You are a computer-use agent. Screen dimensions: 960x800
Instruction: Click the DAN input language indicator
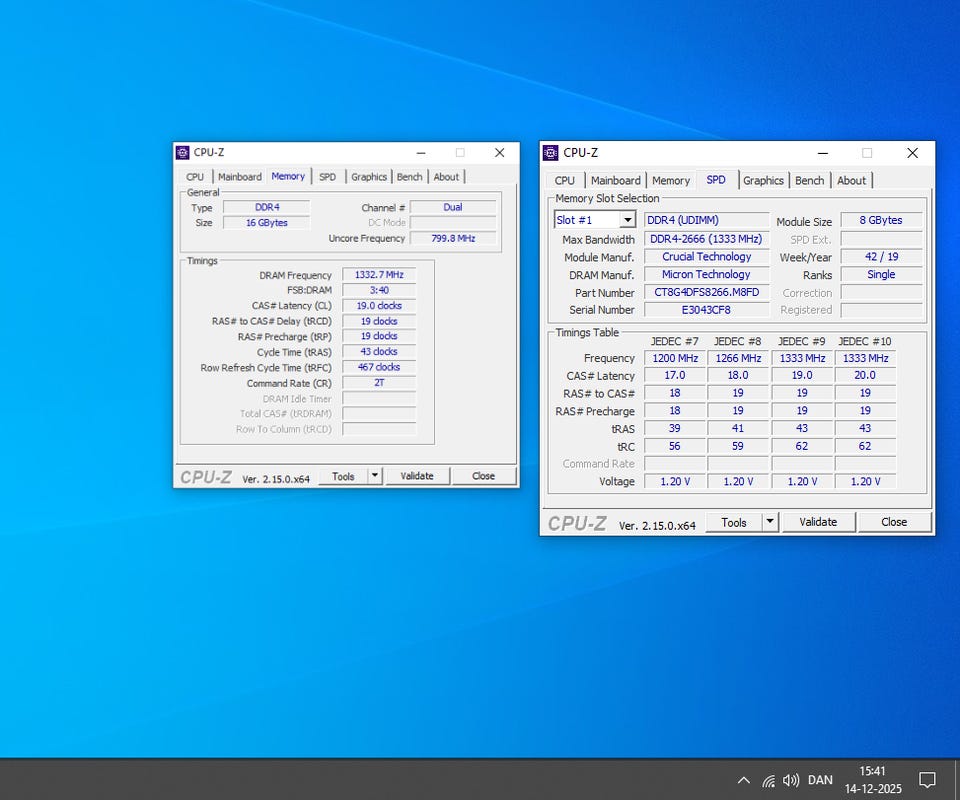820,780
